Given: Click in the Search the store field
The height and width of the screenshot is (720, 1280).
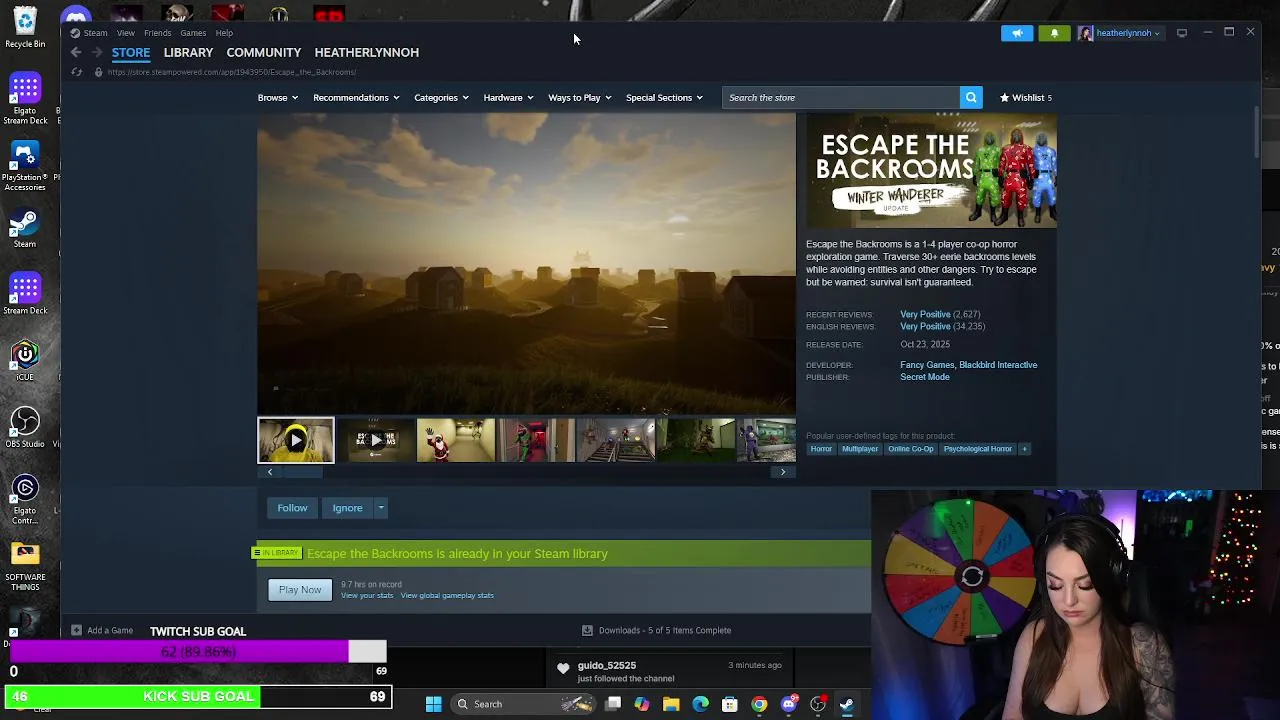Looking at the screenshot, I should 840,97.
